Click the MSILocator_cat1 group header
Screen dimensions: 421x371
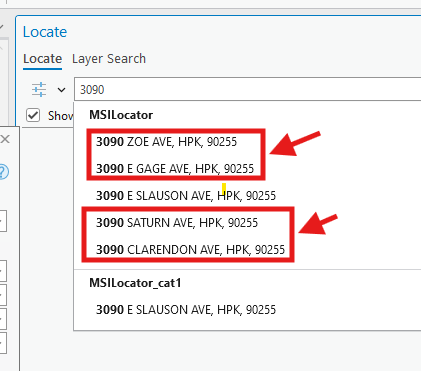click(x=135, y=283)
